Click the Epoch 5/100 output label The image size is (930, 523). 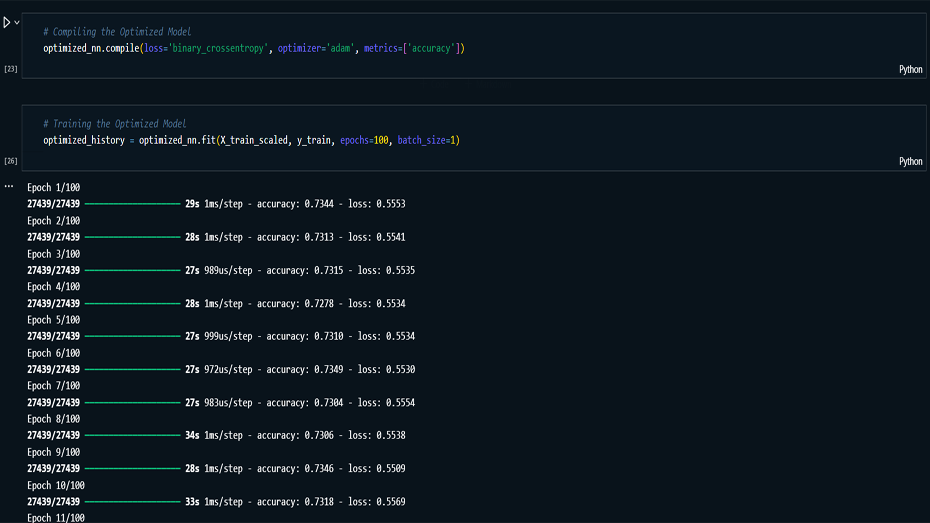pyautogui.click(x=53, y=320)
